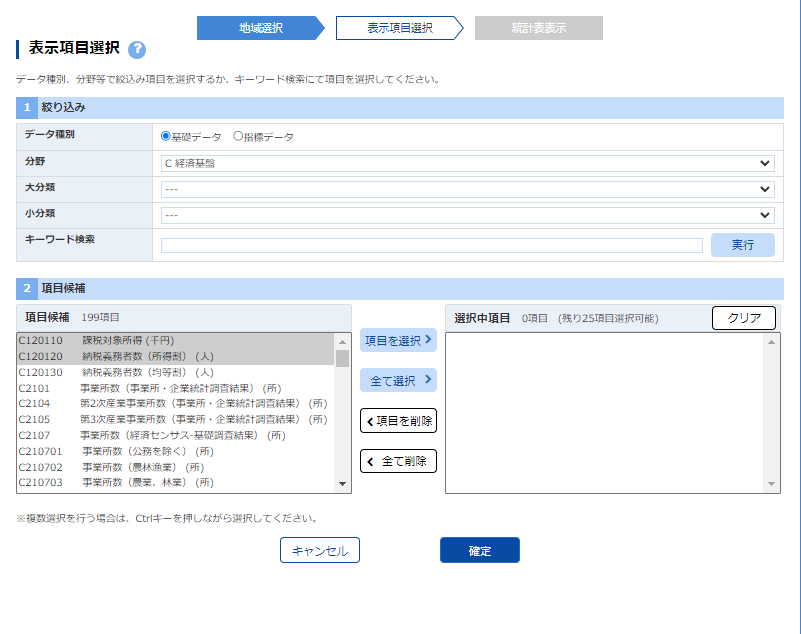Open the 分野 dropdown showing C 経済基盤
Viewport: 801px width, 634px height.
tap(467, 163)
